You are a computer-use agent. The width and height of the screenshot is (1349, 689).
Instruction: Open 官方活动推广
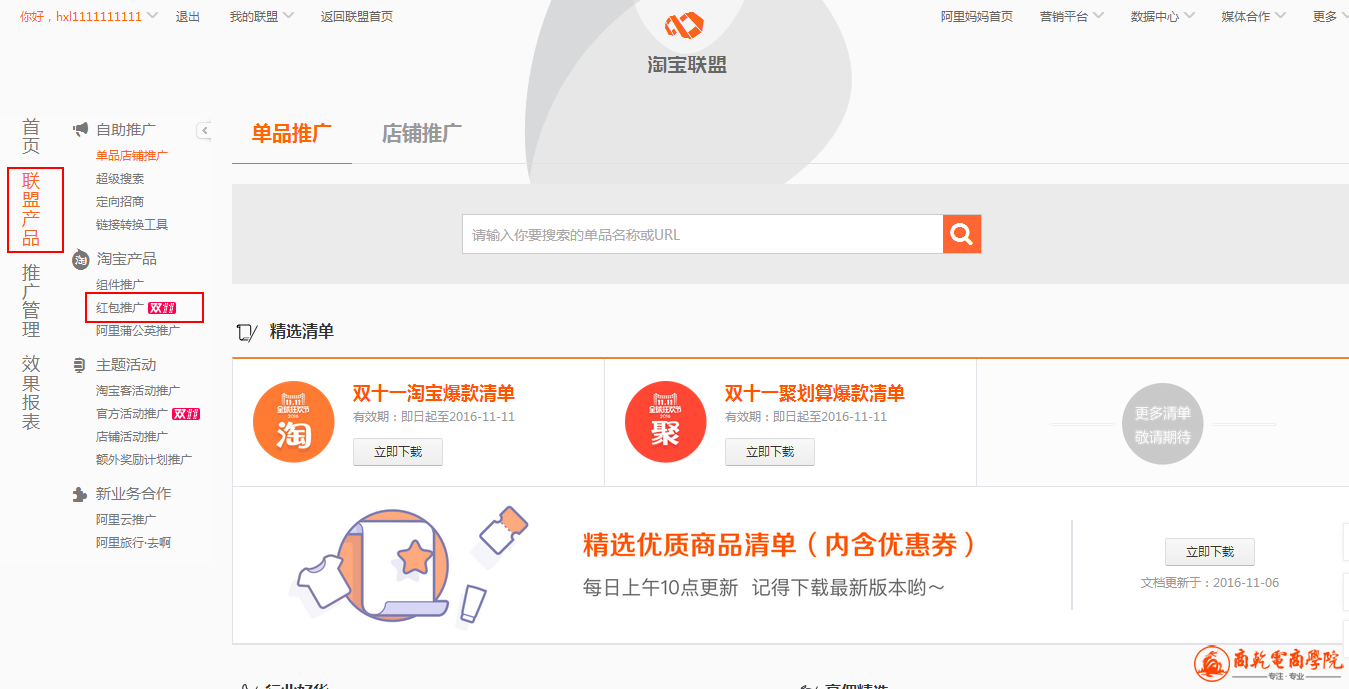[132, 413]
